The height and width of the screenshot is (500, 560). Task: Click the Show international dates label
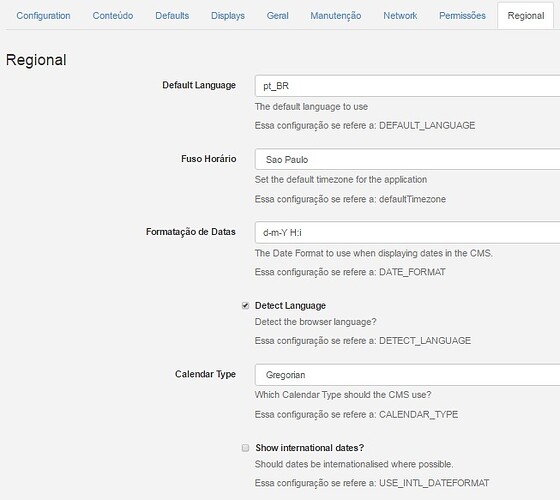[x=310, y=448]
